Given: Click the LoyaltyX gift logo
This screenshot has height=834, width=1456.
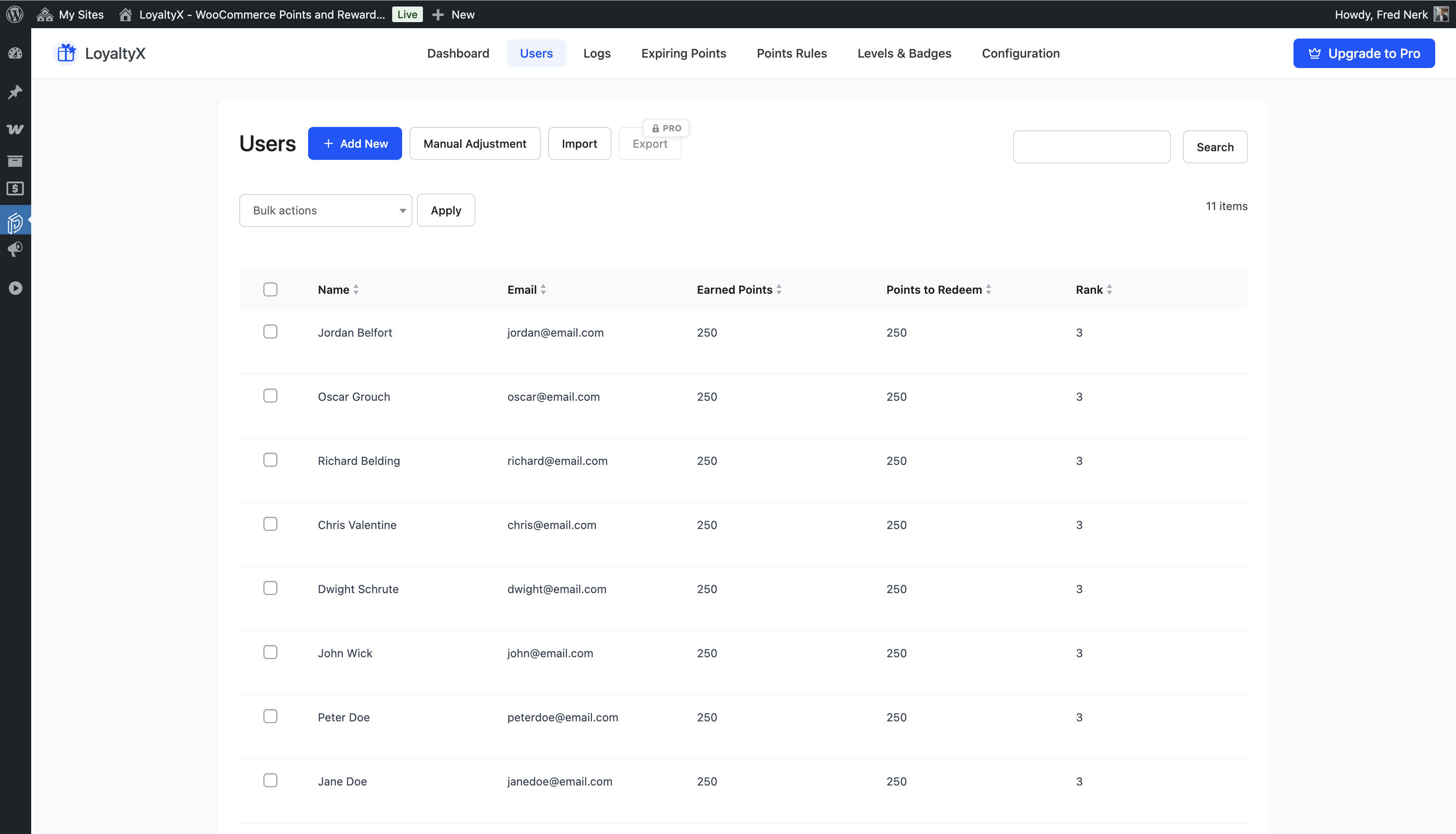Looking at the screenshot, I should coord(66,53).
